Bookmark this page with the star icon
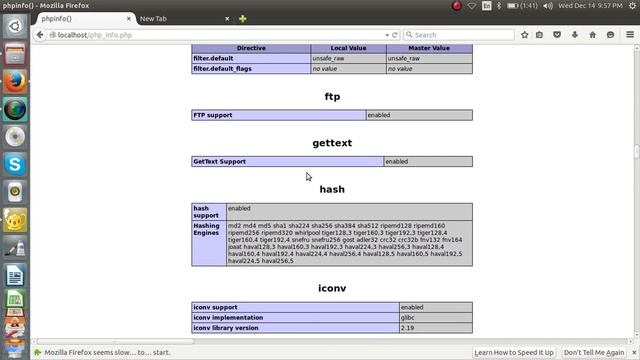640x360 pixels. [524, 35]
